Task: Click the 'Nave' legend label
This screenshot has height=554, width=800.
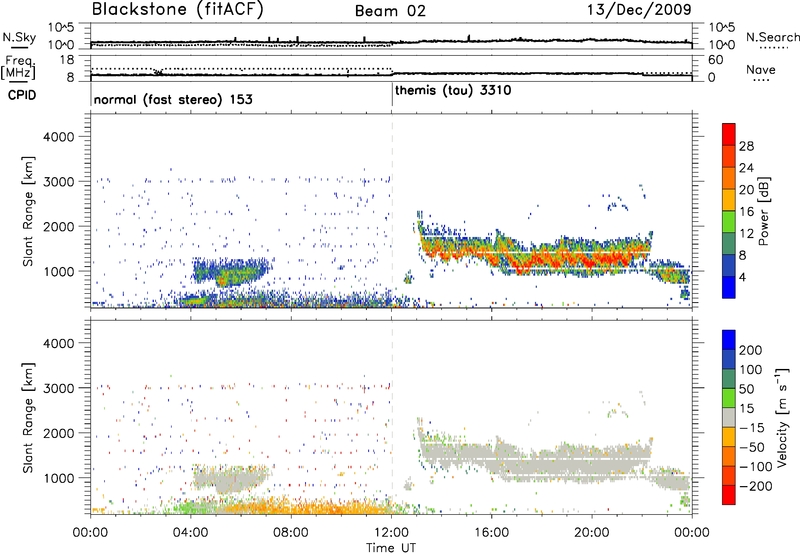Action: pyautogui.click(x=760, y=69)
